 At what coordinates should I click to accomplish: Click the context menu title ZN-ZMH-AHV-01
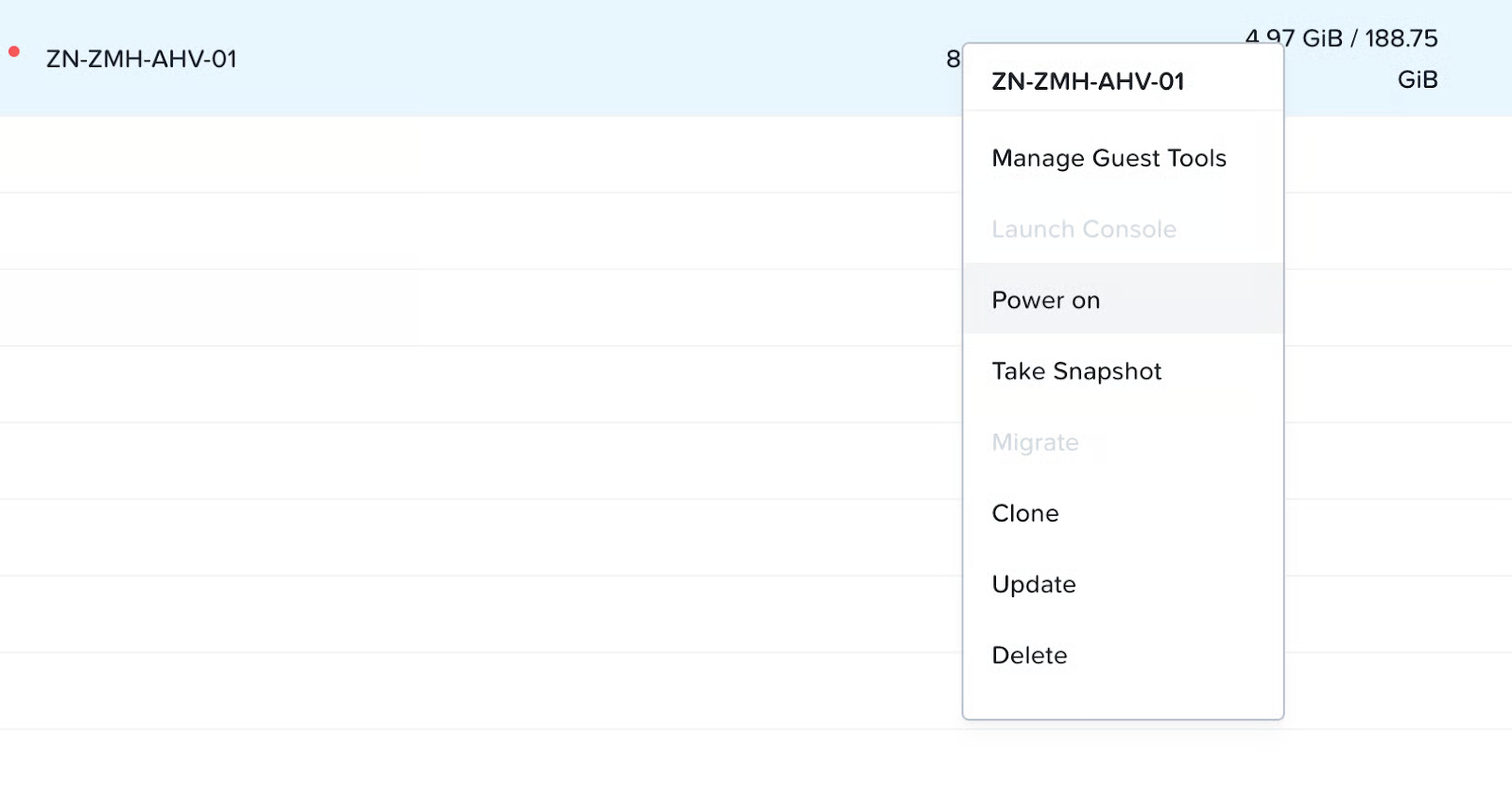pos(1088,81)
